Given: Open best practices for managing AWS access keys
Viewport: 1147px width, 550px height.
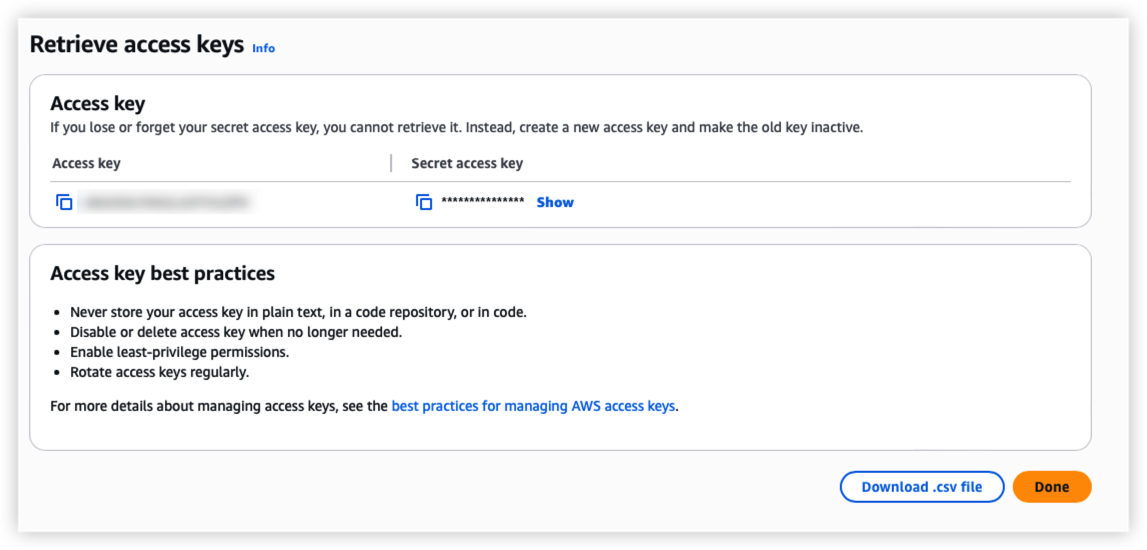Looking at the screenshot, I should tap(533, 406).
